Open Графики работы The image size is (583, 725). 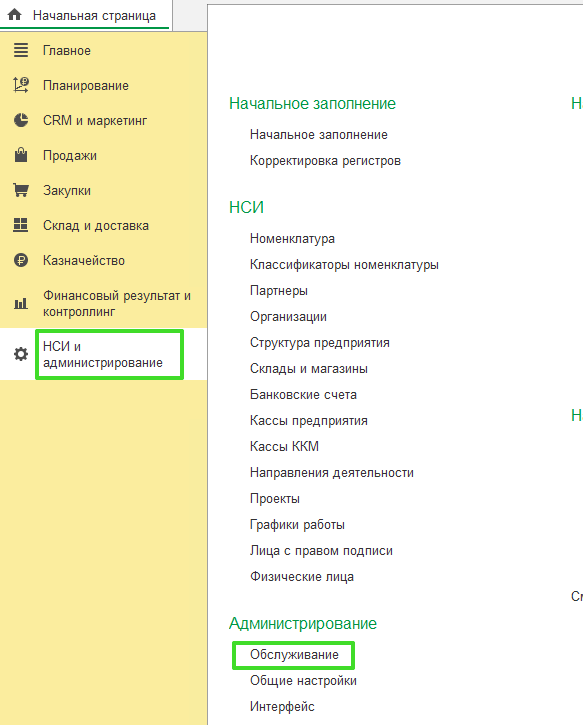coord(297,524)
